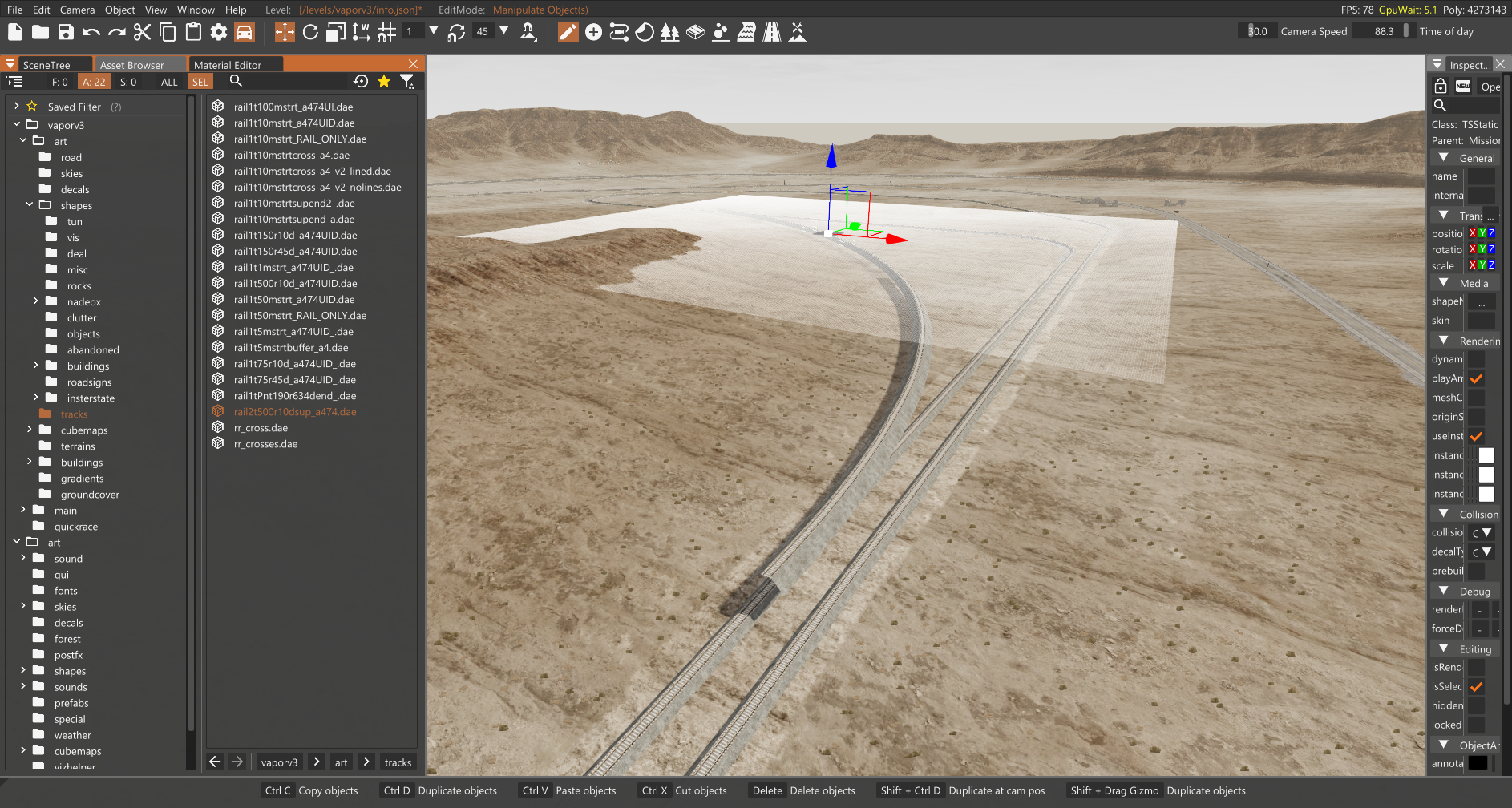Create a new level with the New File icon
1512x808 pixels.
click(15, 32)
